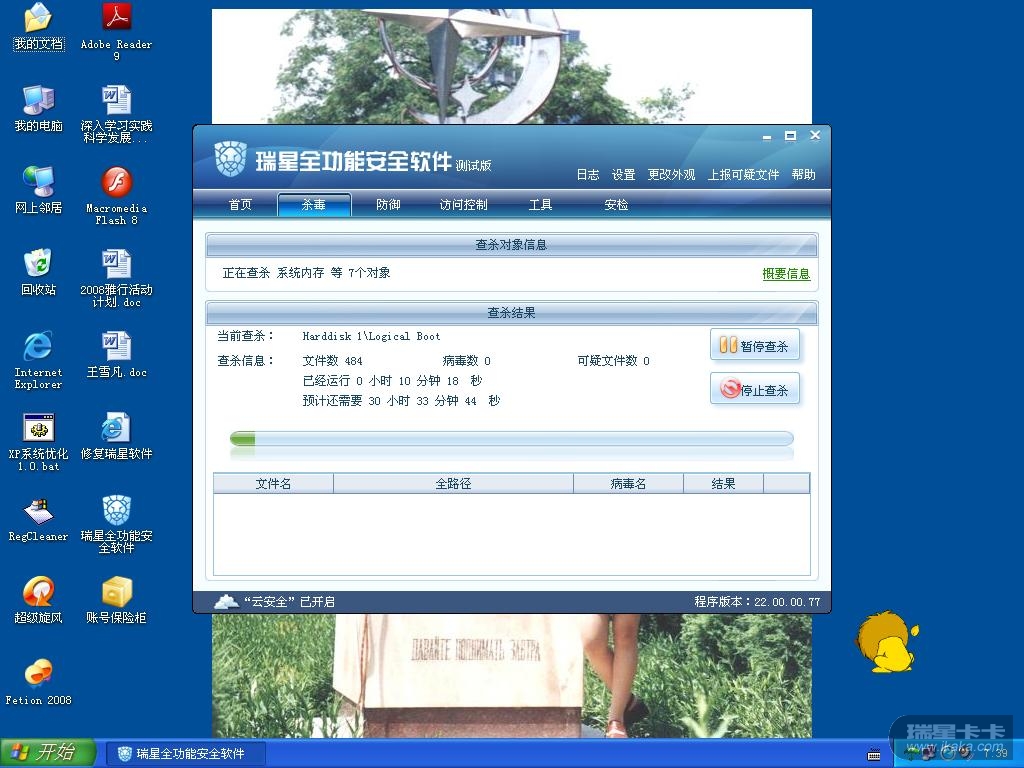Click 更改外观 in the top menu
This screenshot has height=768, width=1024.
[x=671, y=174]
